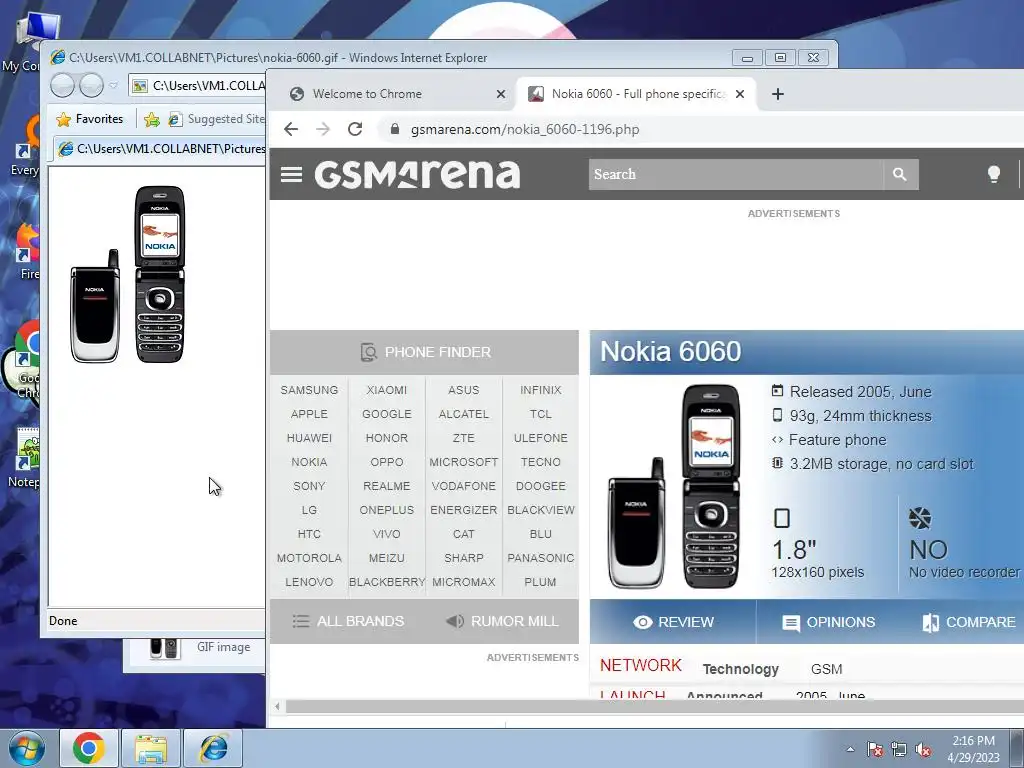Click the Internet Explorer forward button
The width and height of the screenshot is (1024, 768).
click(x=91, y=85)
